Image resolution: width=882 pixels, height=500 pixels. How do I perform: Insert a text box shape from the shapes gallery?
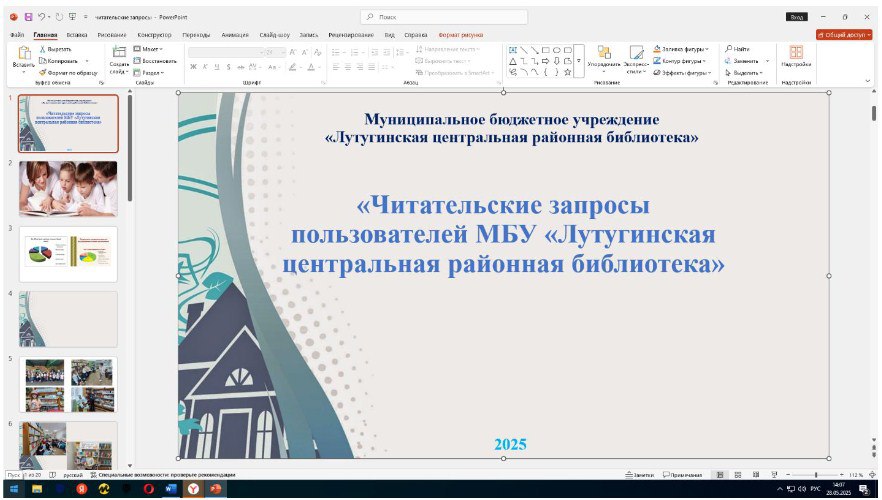pos(512,49)
